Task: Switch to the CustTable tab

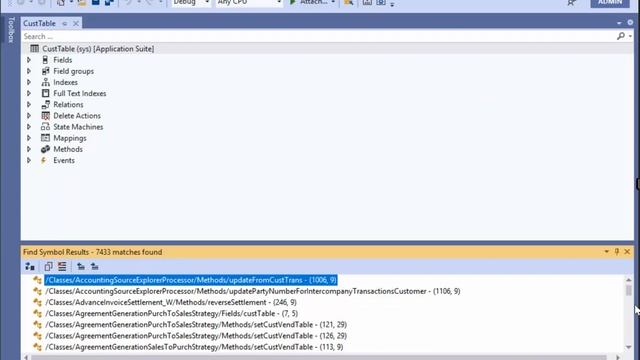Action: (x=39, y=23)
